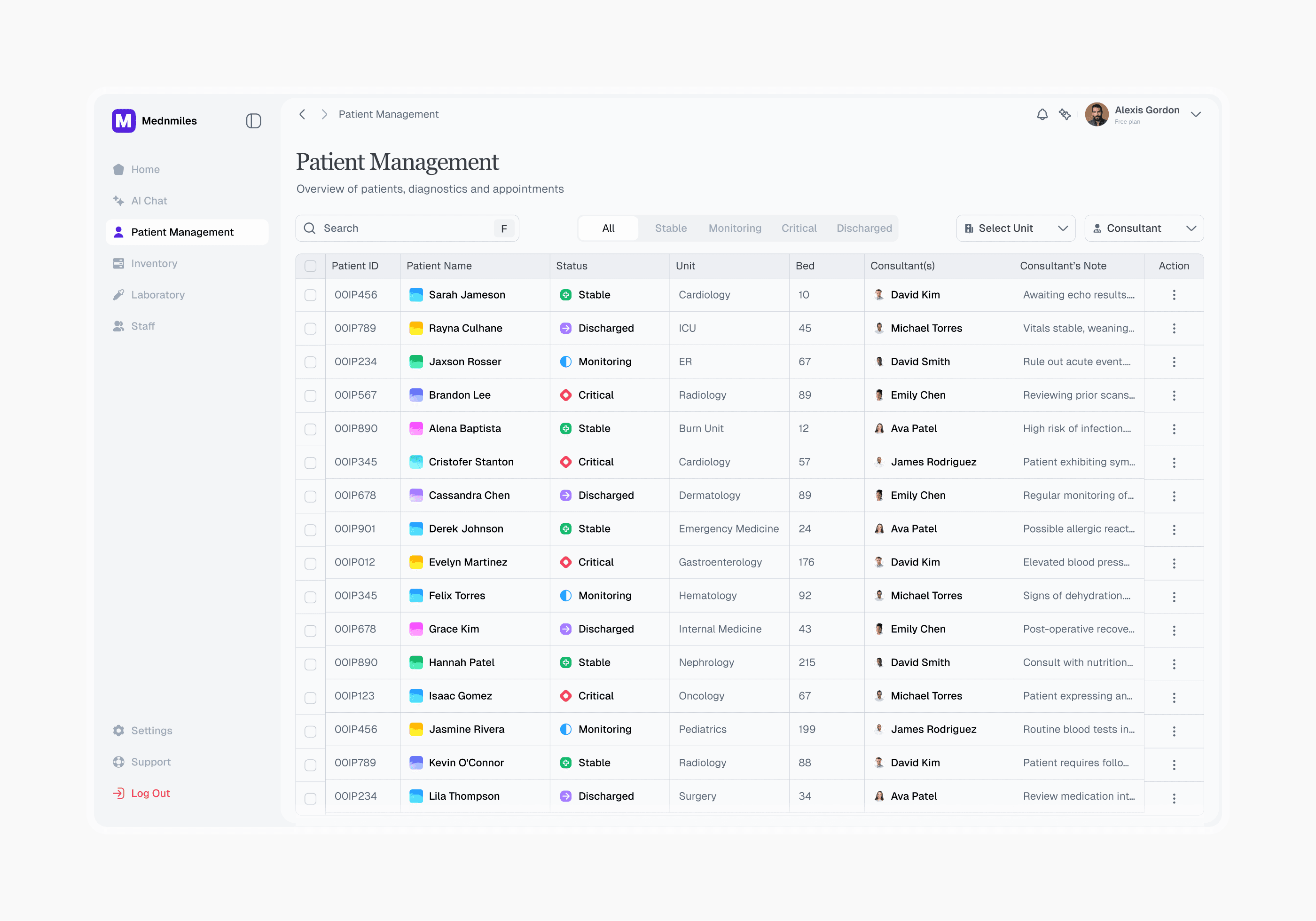
Task: Expand Alexis Gordon account menu
Action: point(1195,114)
